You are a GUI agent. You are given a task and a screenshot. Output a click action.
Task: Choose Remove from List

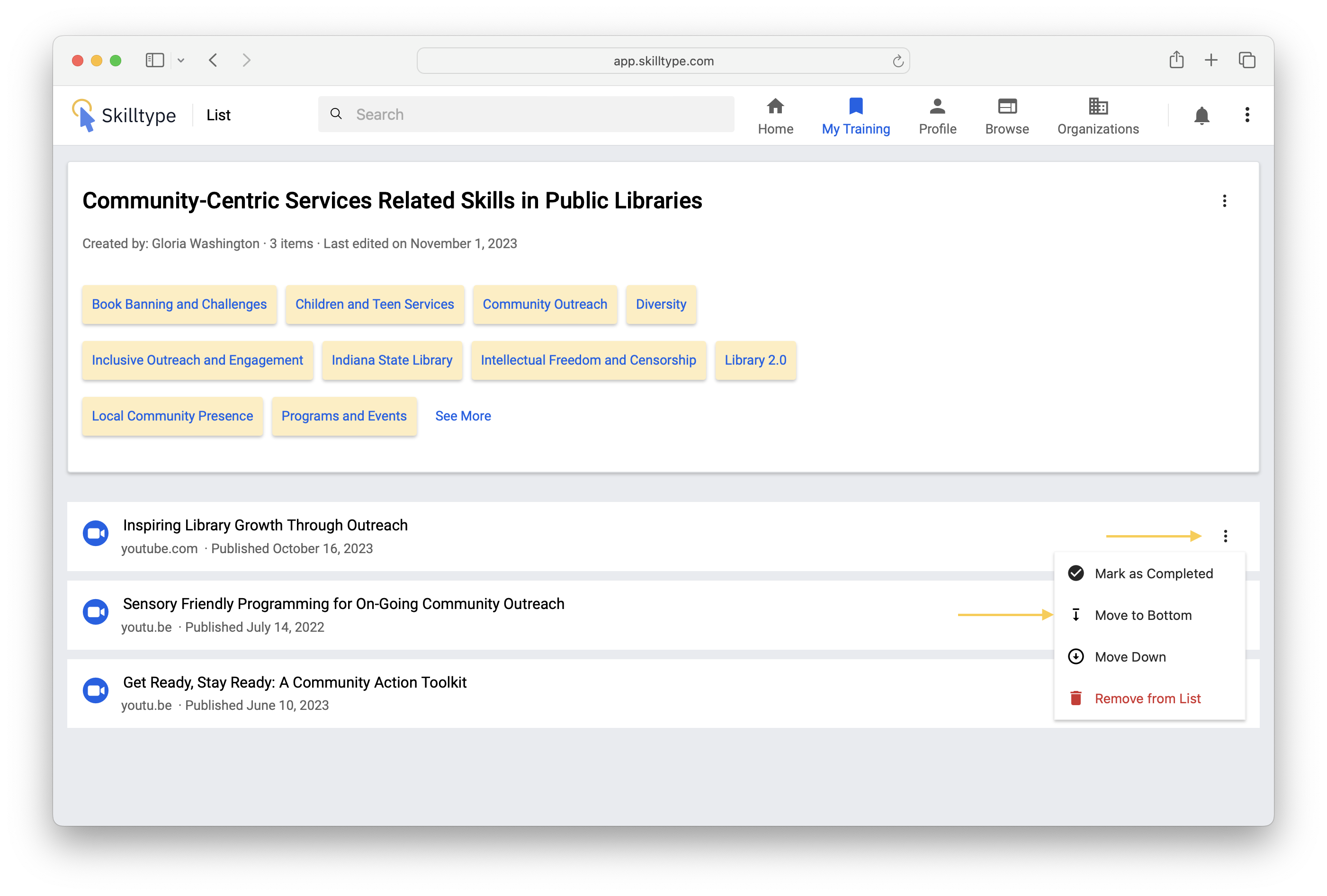click(1147, 699)
